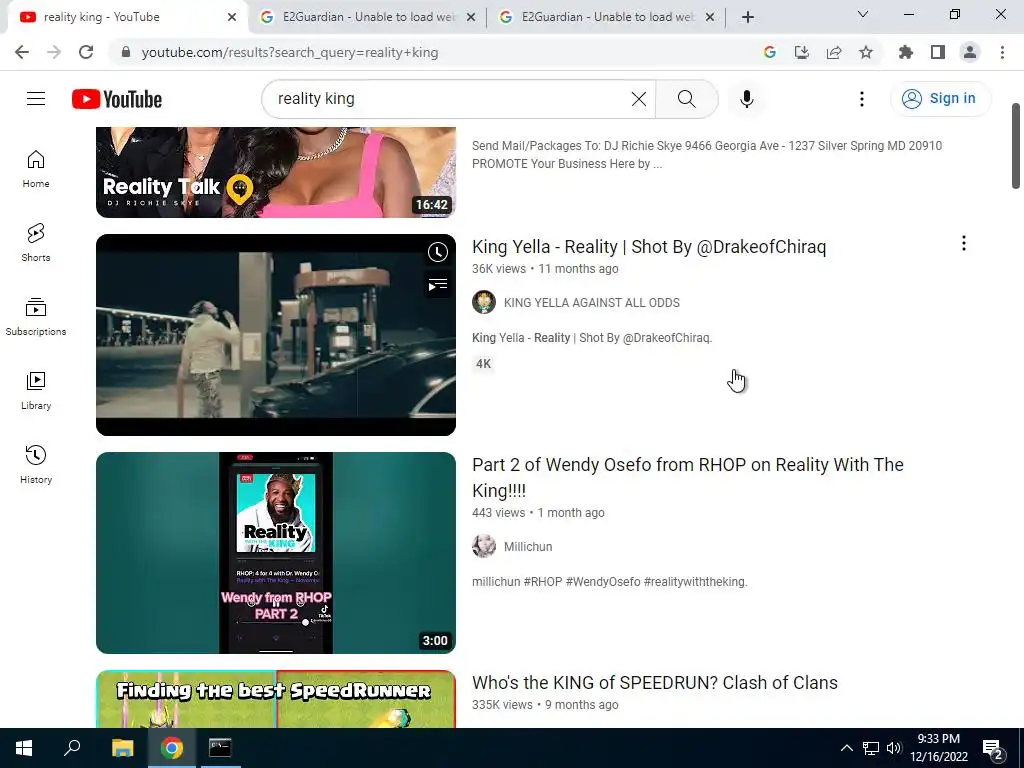Click the 4K badge on King Yella video
Image resolution: width=1024 pixels, height=768 pixels.
pos(483,364)
